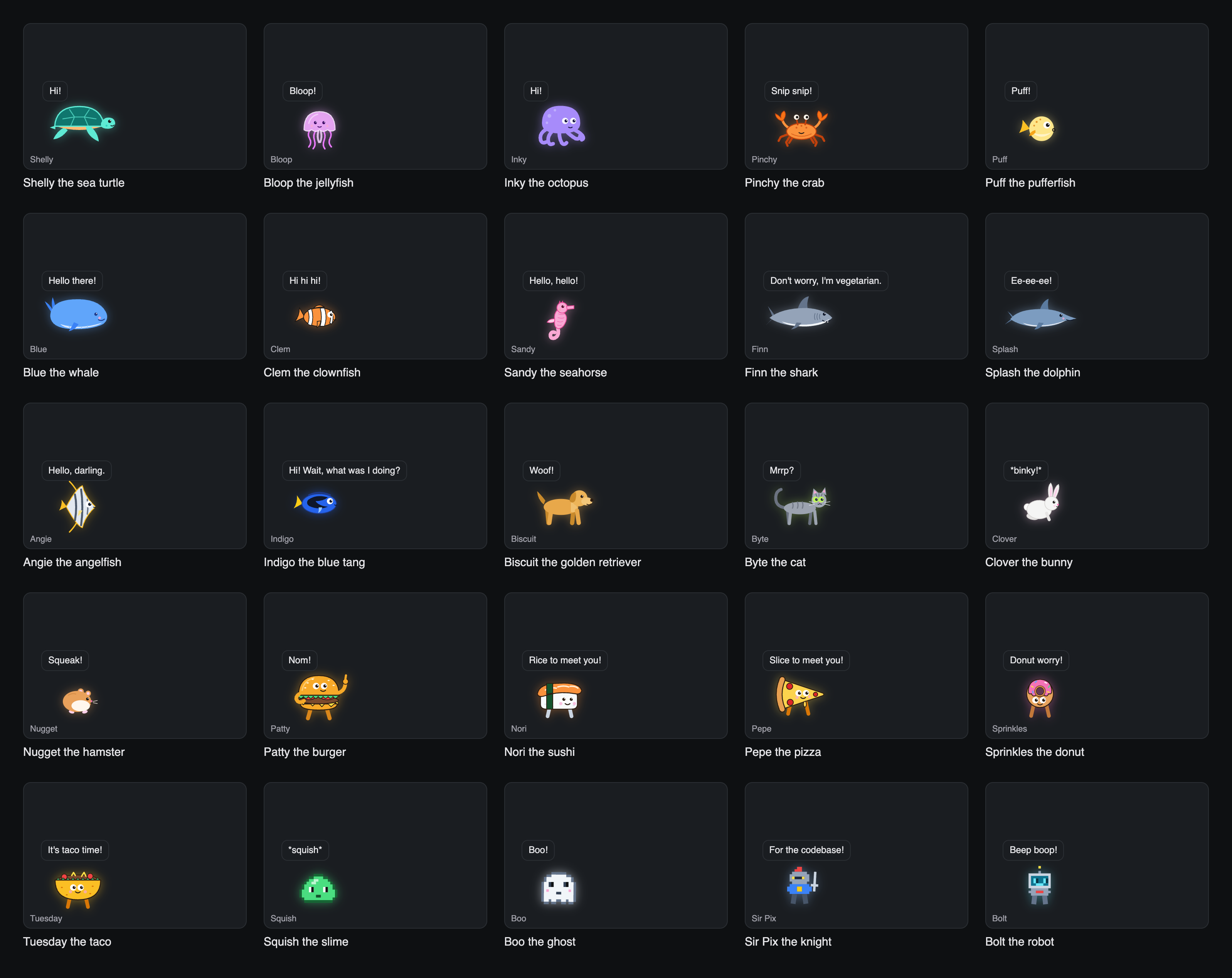Click Sprinkles the pink donut

[1040, 698]
